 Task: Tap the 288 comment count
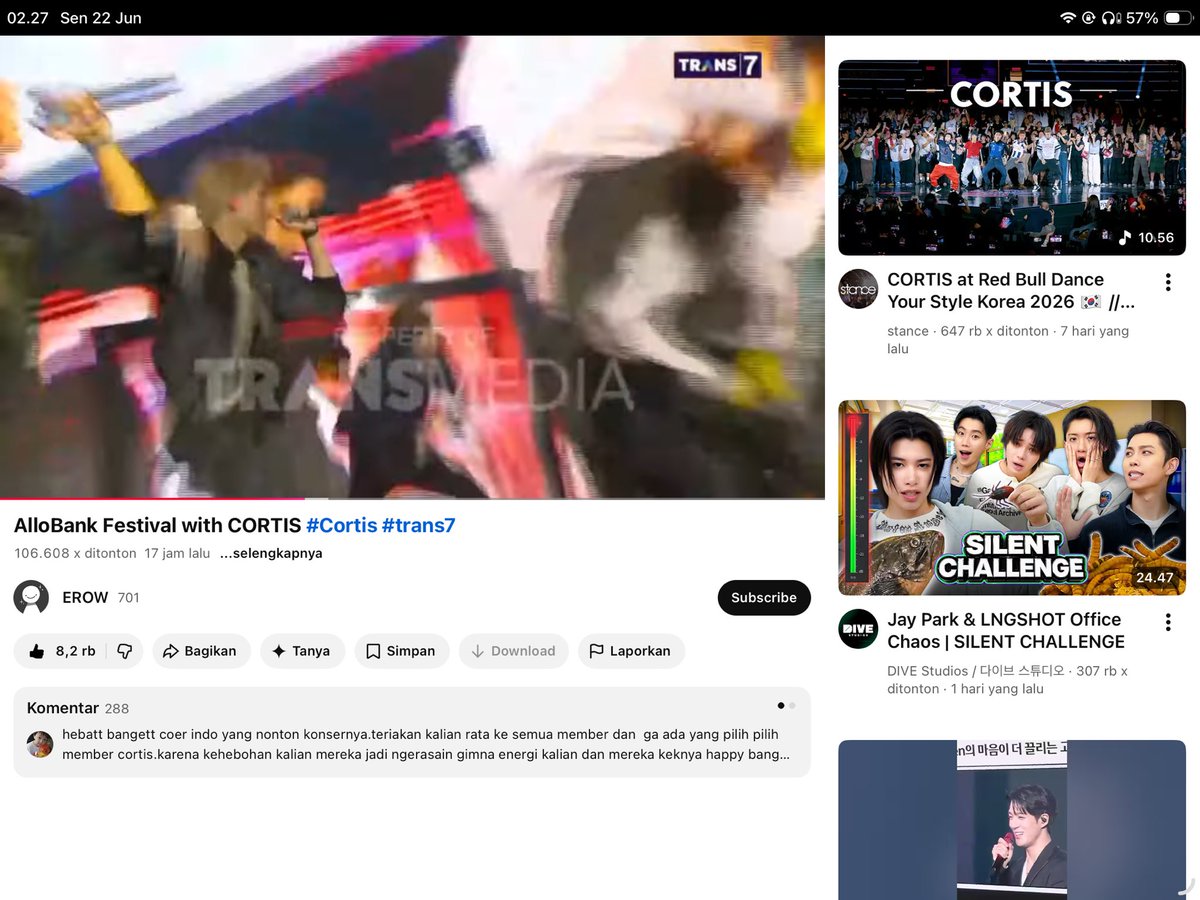(117, 708)
